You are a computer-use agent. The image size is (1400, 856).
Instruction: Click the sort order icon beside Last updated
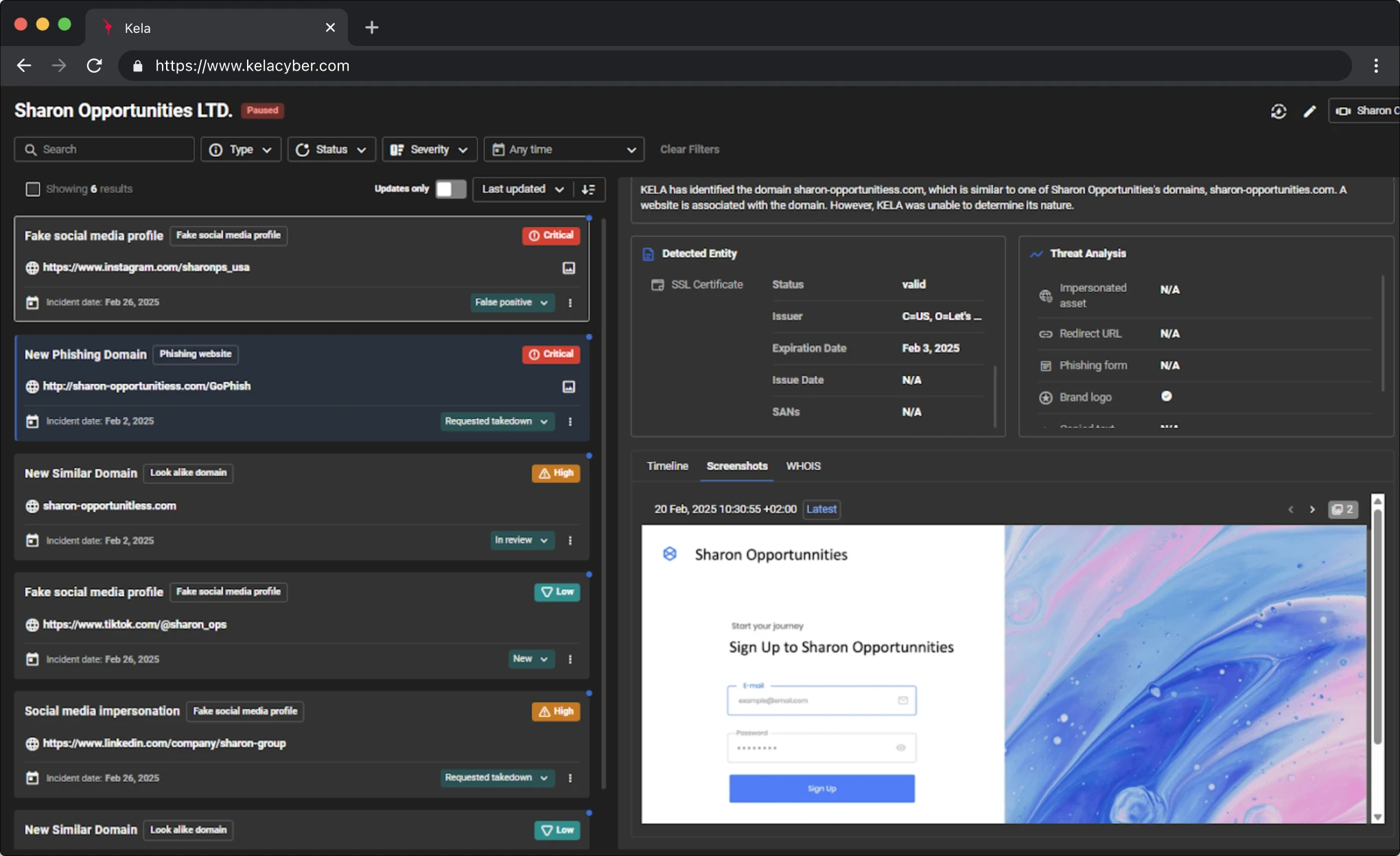(588, 189)
